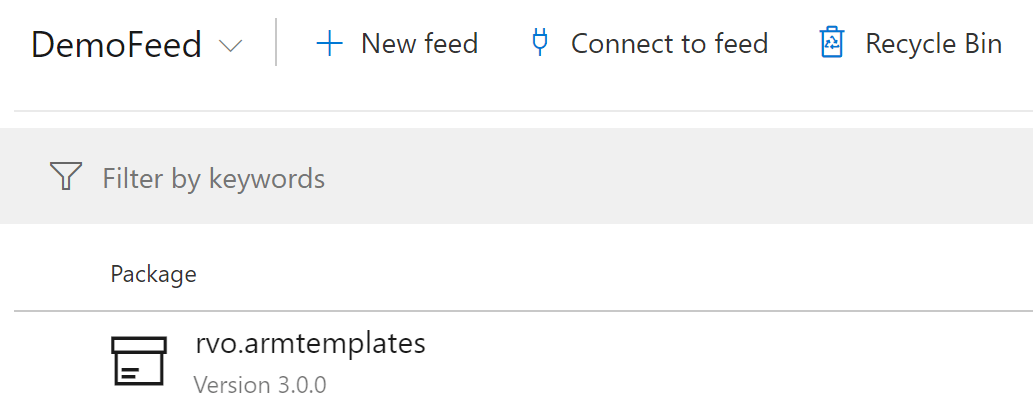The image size is (1033, 416).
Task: Click the plug icon for Connect to feed
Action: click(540, 43)
